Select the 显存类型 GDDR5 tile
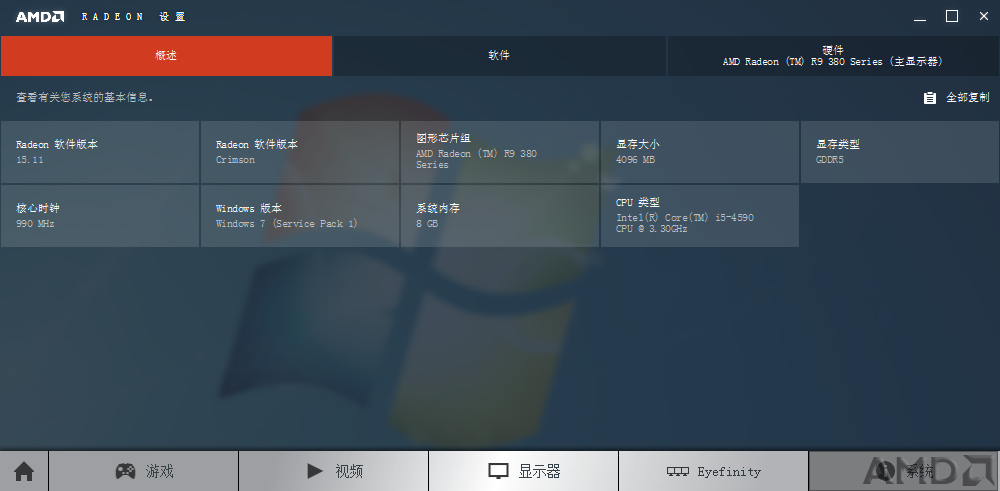This screenshot has height=491, width=1000. (900, 152)
